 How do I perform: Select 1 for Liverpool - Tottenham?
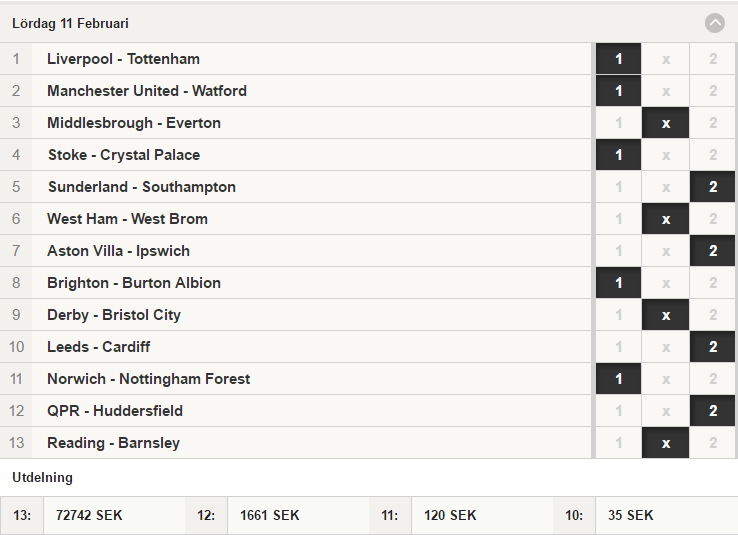(618, 59)
